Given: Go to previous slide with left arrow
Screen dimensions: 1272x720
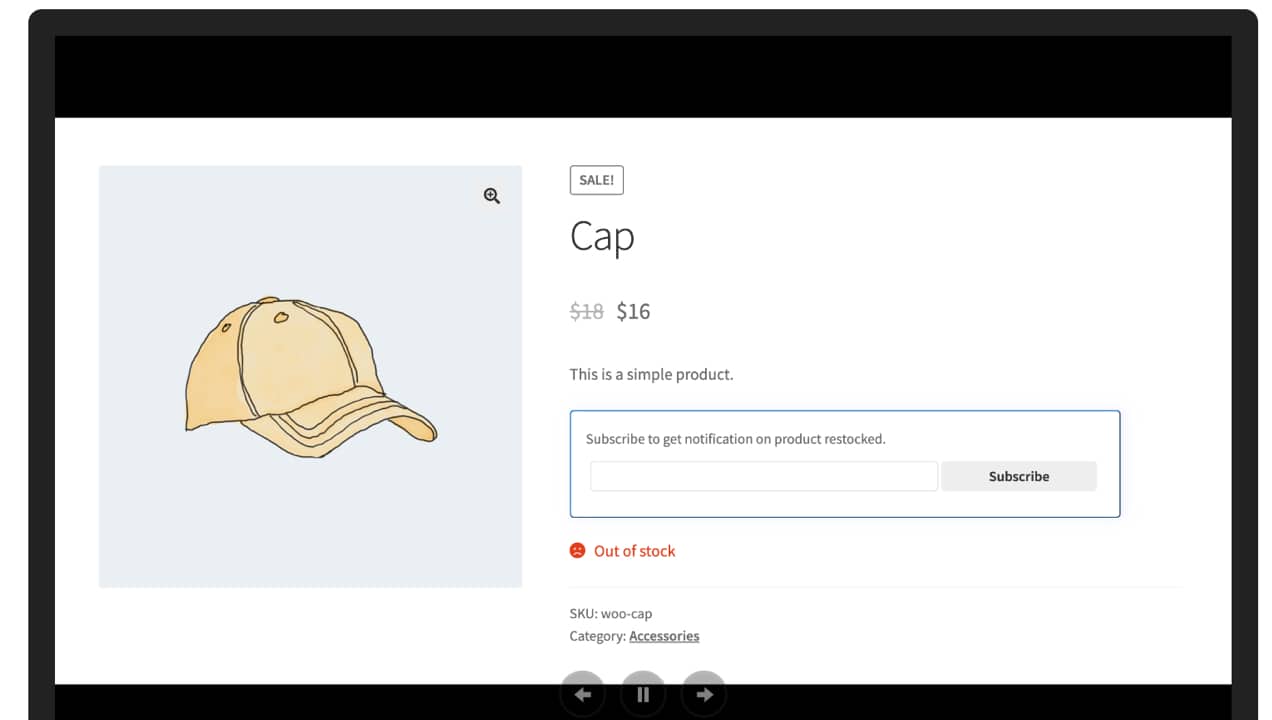Looking at the screenshot, I should click(x=583, y=694).
